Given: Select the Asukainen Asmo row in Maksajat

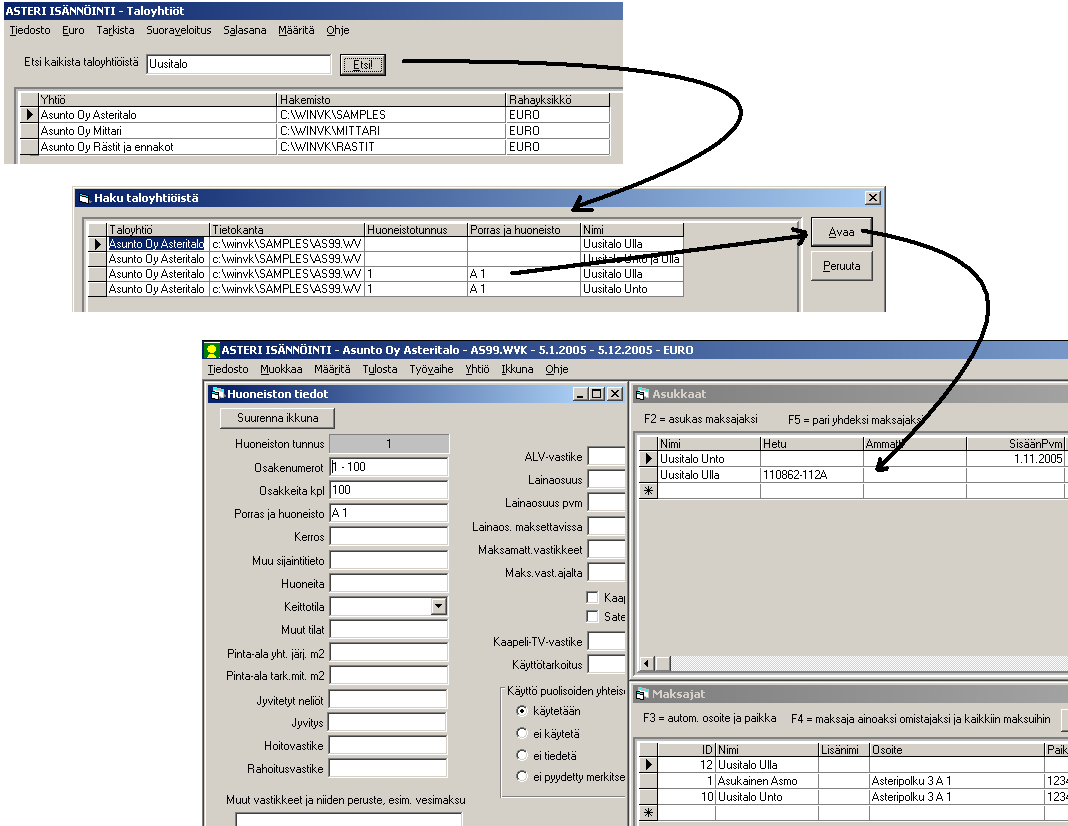Looking at the screenshot, I should click(853, 781).
